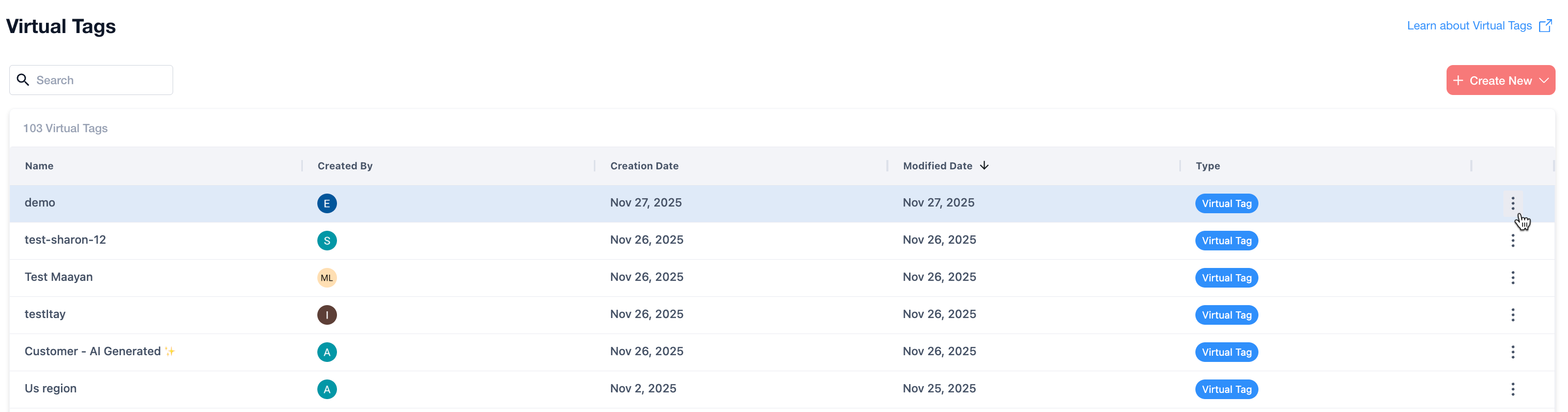Open the test-sharon-12 virtual tag
The image size is (1568, 412).
(x=65, y=240)
